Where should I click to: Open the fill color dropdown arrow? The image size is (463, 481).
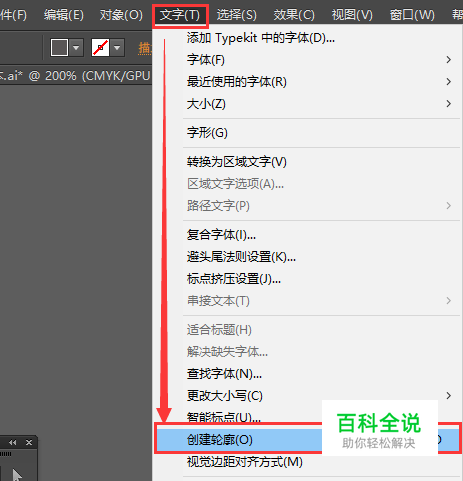(x=76, y=48)
